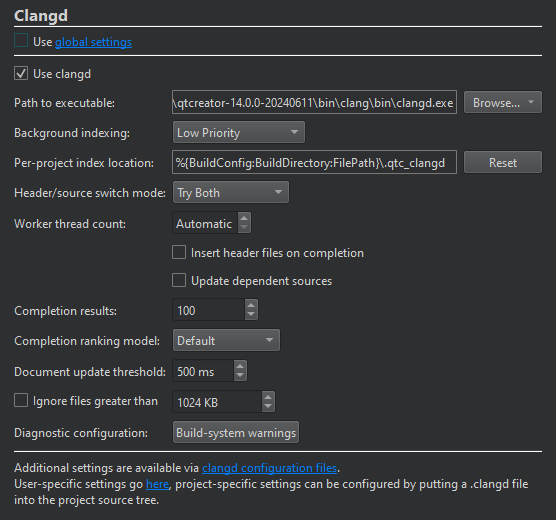Decrease the 1024 KB file size limit
This screenshot has height=520, width=556.
coord(268,406)
